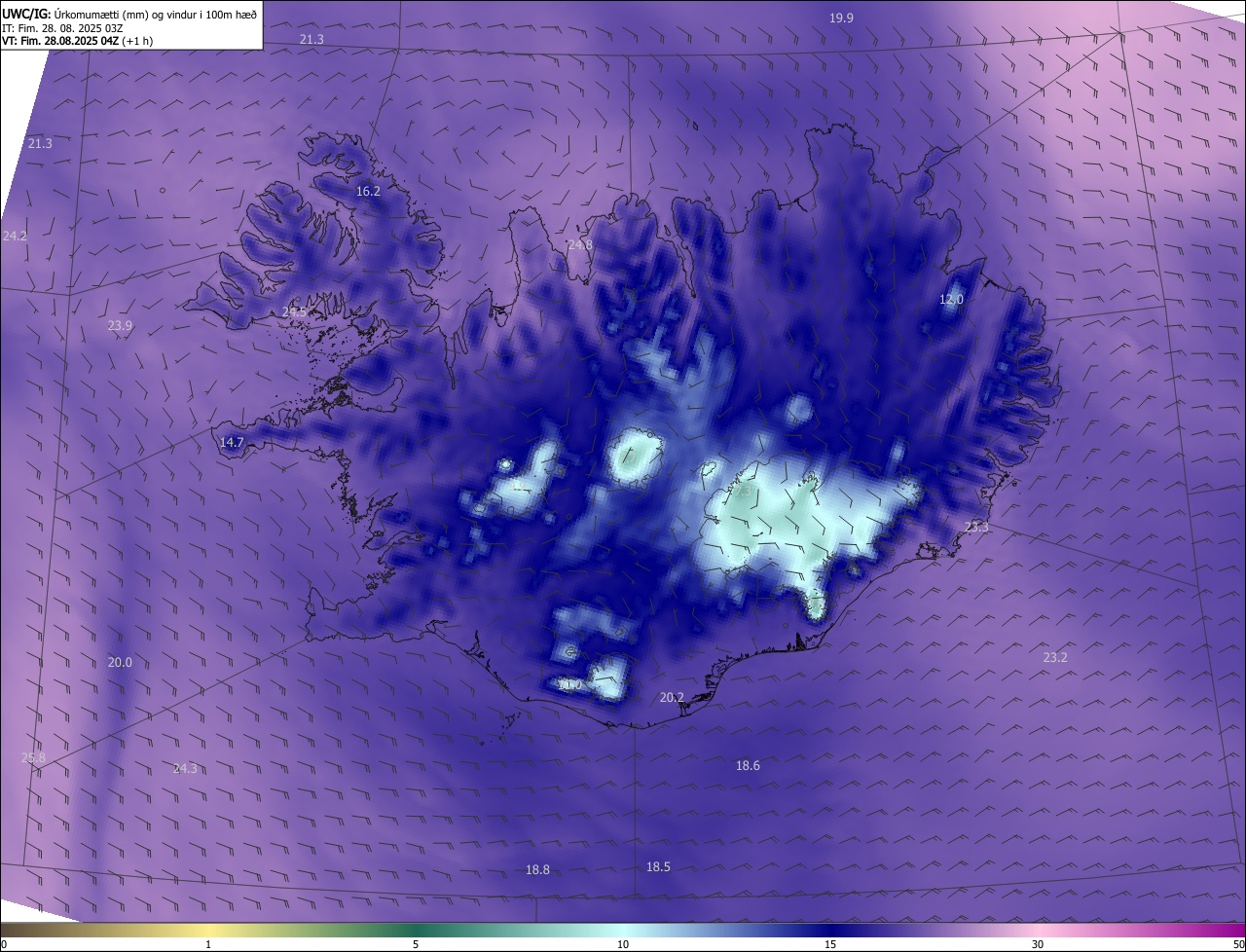Click the 'VT: Fim. 28.08.2025 04Z (+1 h)' line
Image resolution: width=1246 pixels, height=952 pixels.
click(77, 41)
